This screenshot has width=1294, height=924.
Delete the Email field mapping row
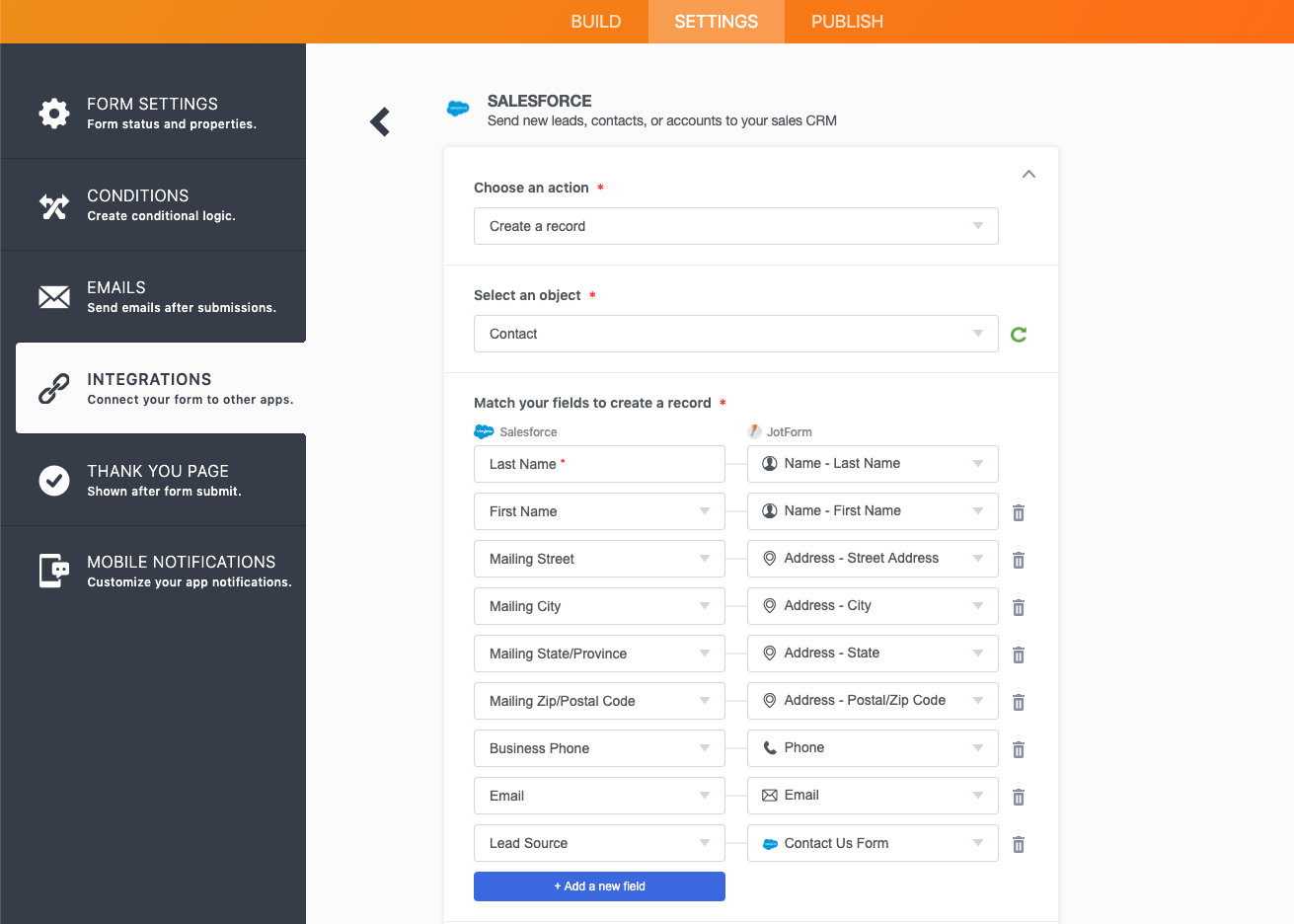pyautogui.click(x=1019, y=797)
